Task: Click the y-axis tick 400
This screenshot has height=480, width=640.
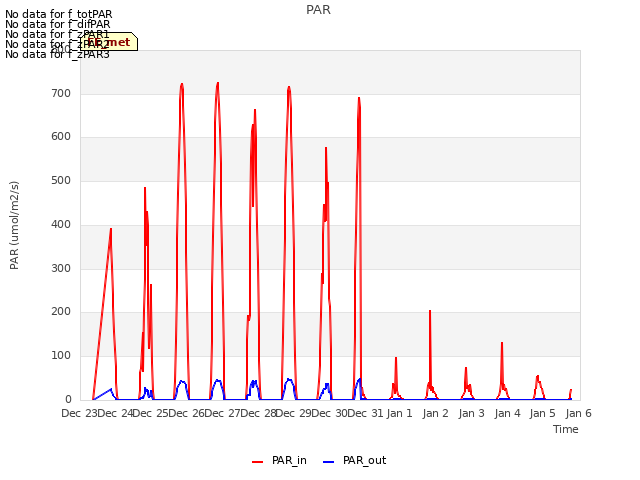Action: [61, 224]
